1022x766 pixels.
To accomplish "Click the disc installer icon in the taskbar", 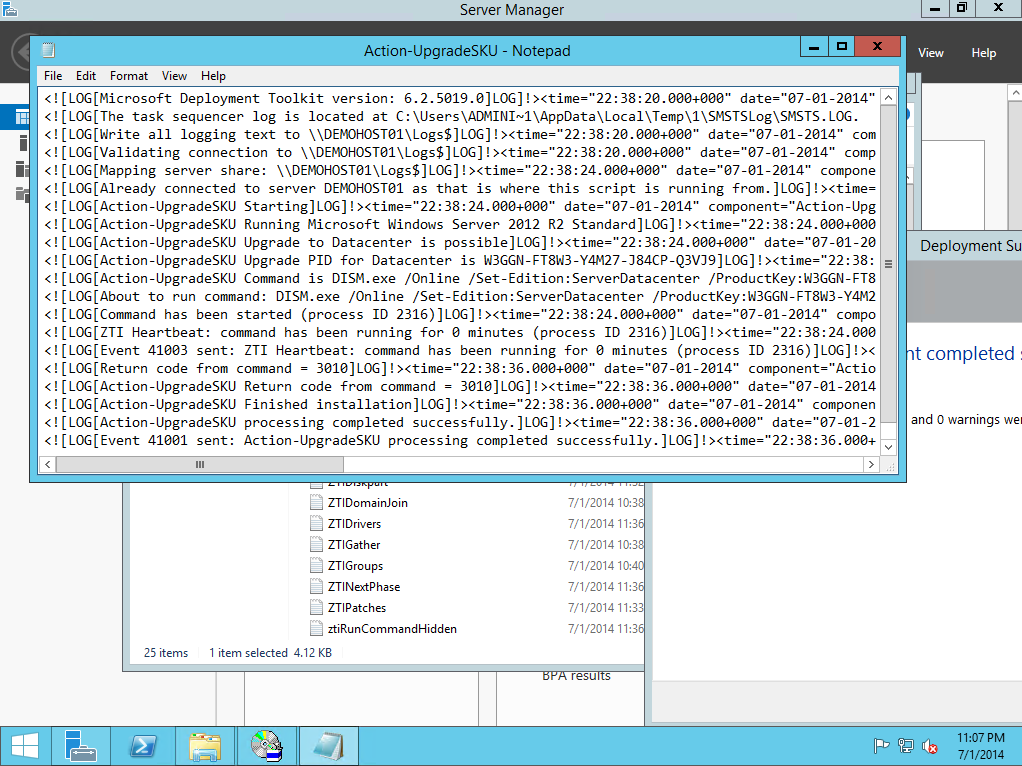I will (x=266, y=746).
